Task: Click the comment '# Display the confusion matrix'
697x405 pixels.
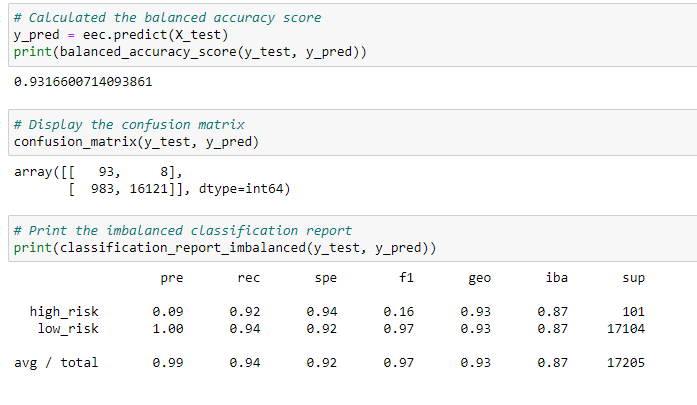Action: click(x=129, y=124)
